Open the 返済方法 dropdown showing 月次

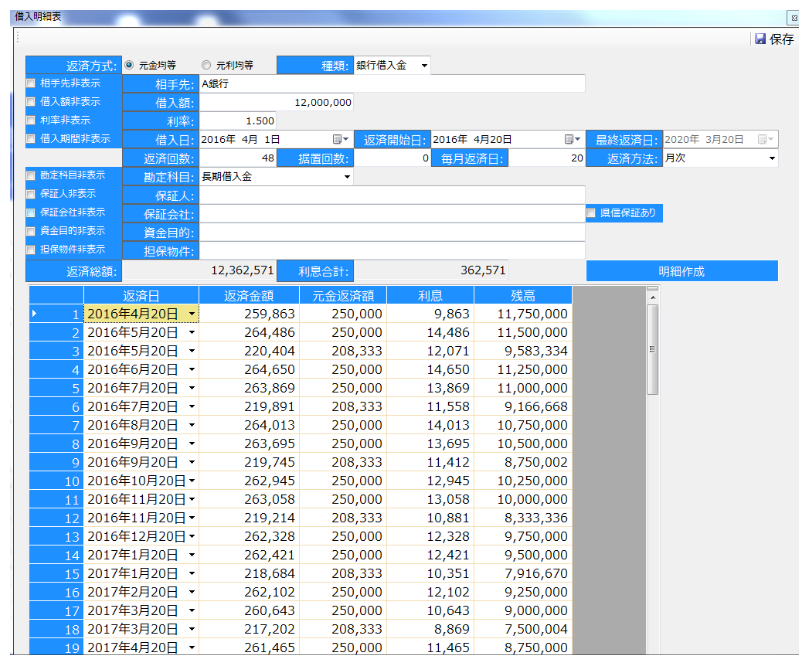771,158
